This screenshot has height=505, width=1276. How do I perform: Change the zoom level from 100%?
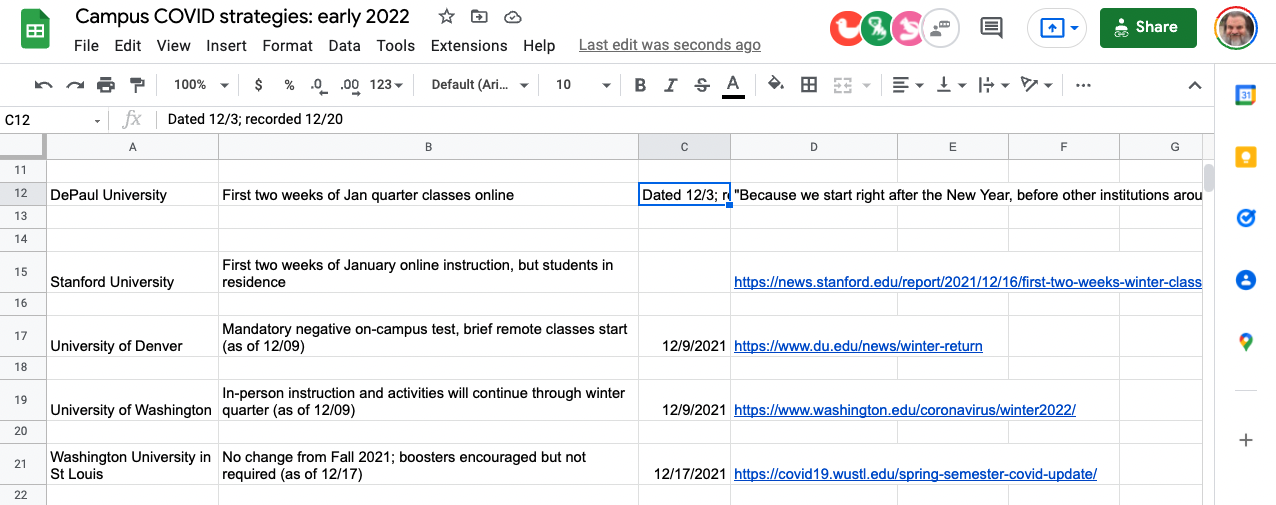(x=201, y=85)
